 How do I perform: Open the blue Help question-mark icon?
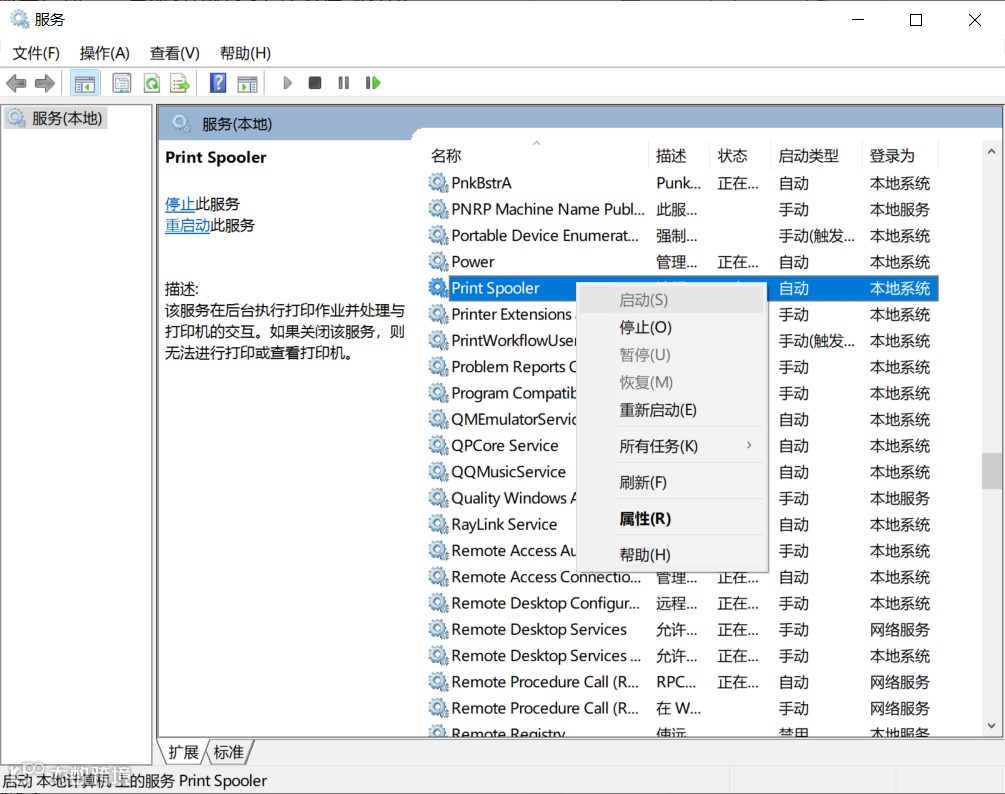pos(218,83)
